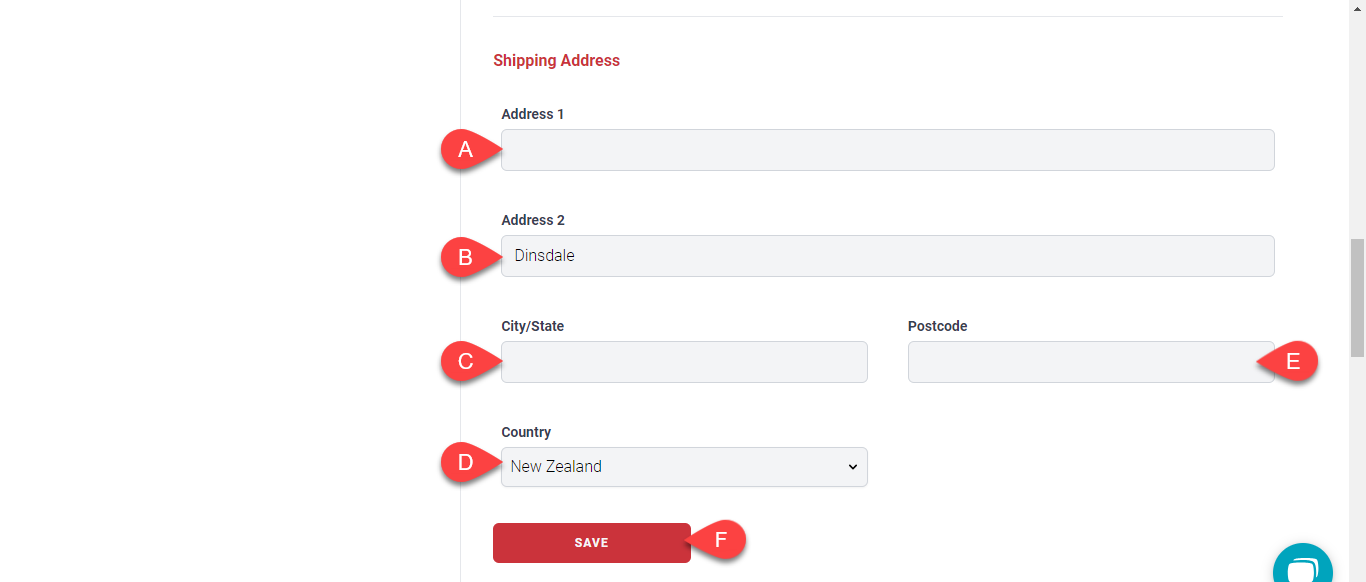Viewport: 1366px width, 582px height.
Task: Click the red E annotation marker
Action: coord(1294,362)
